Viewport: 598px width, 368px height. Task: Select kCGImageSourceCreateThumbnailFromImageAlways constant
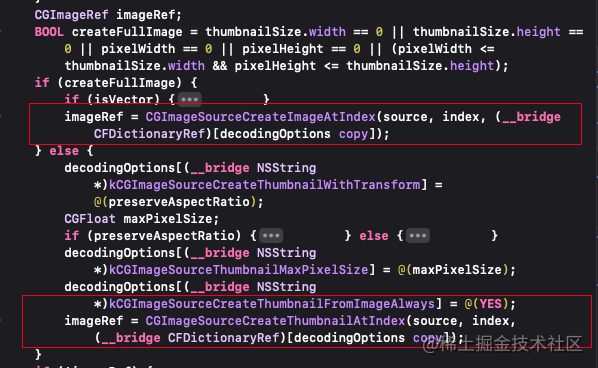point(272,304)
